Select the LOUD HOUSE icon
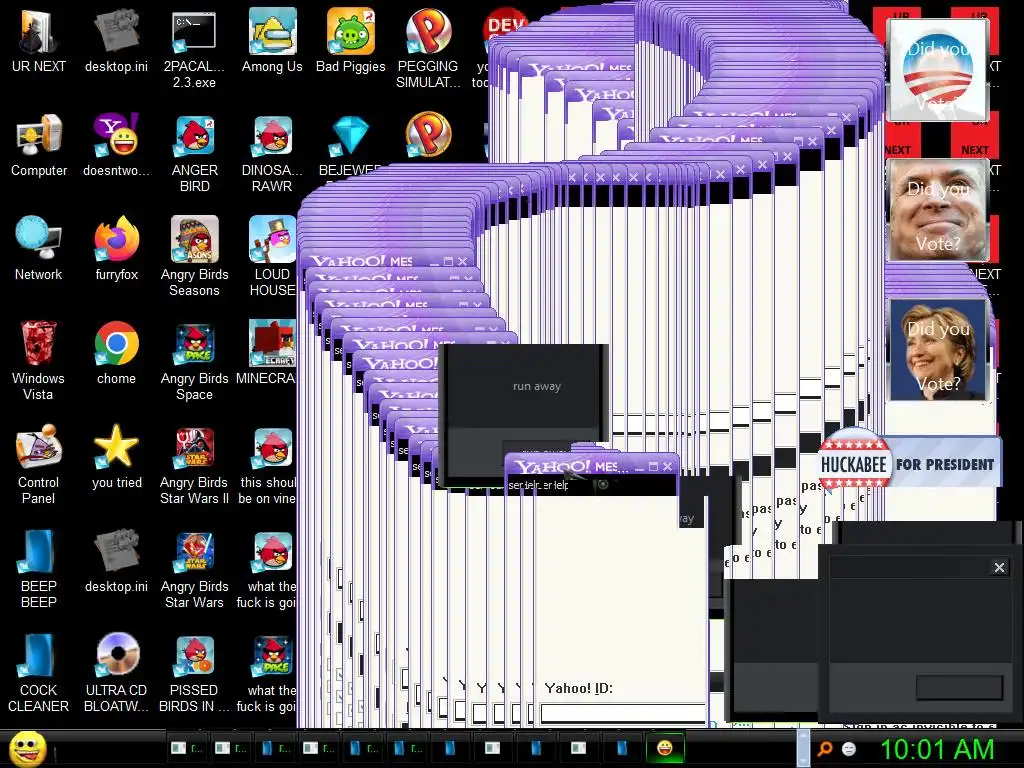 (x=272, y=256)
